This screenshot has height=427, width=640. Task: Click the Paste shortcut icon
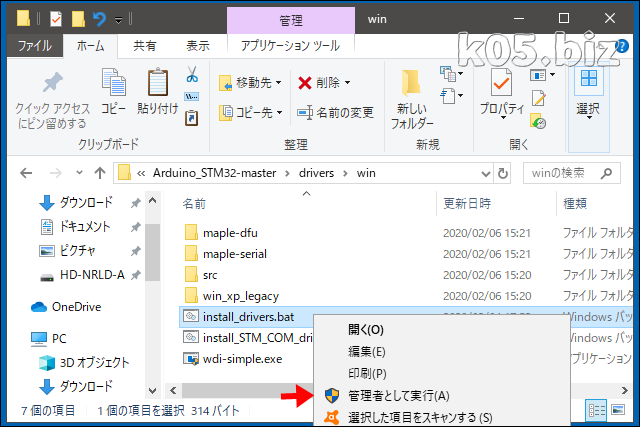192,118
